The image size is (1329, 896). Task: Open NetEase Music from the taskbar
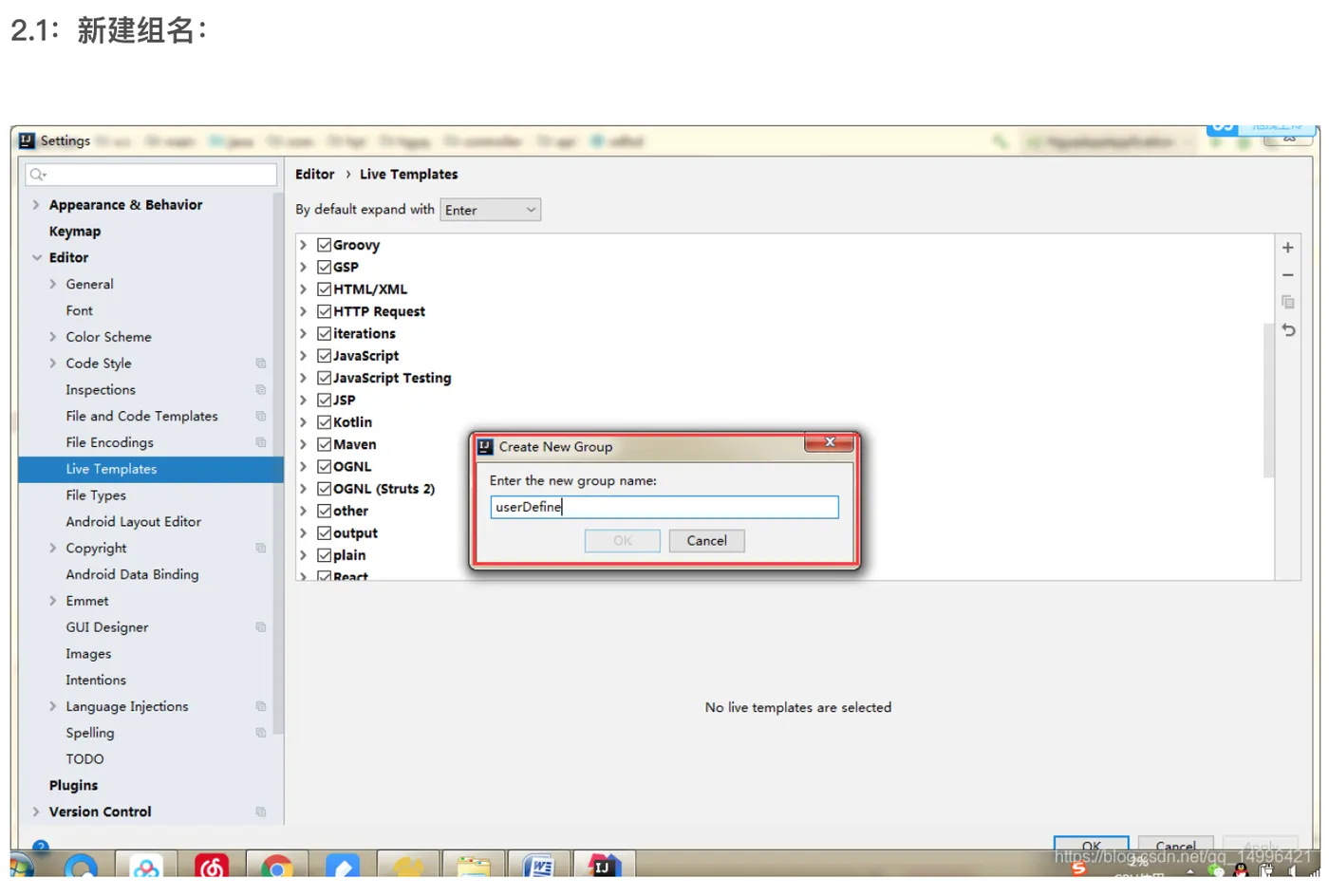point(212,867)
